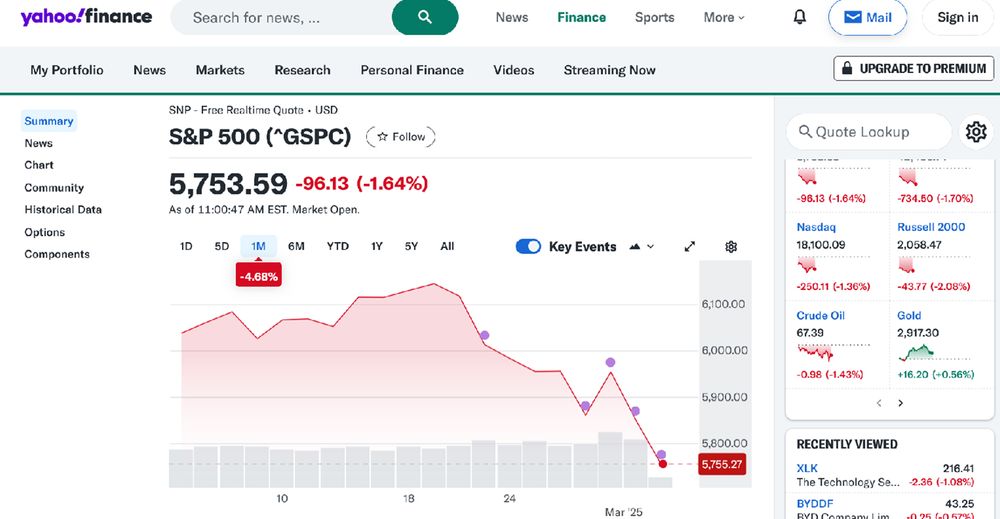
Task: Open the XLK recently viewed quote
Action: [807, 468]
